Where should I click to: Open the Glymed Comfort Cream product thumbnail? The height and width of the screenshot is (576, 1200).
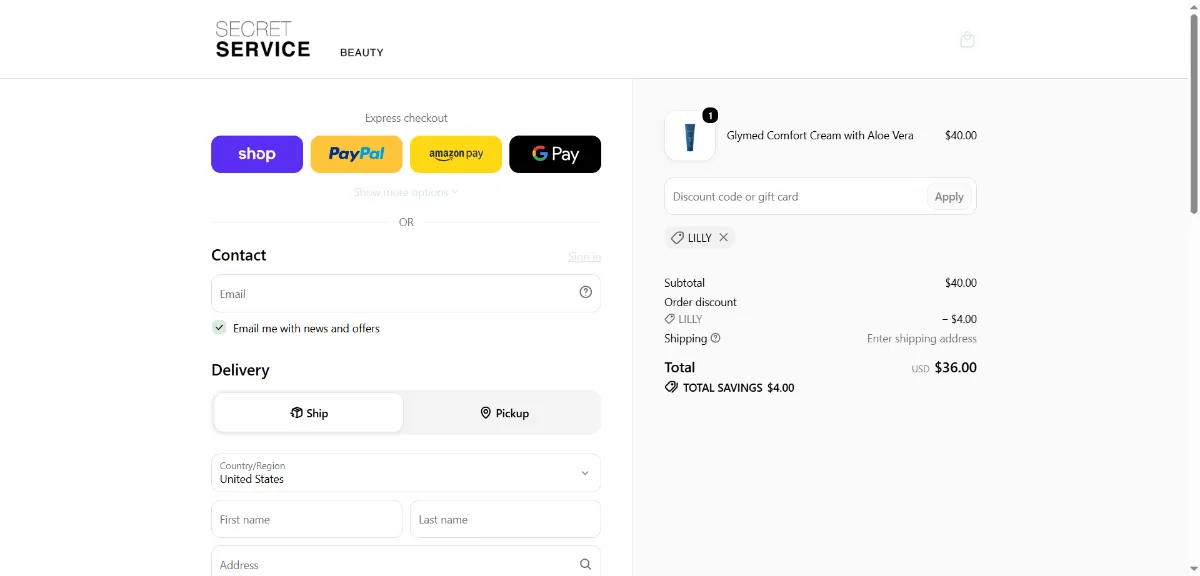[x=690, y=136]
